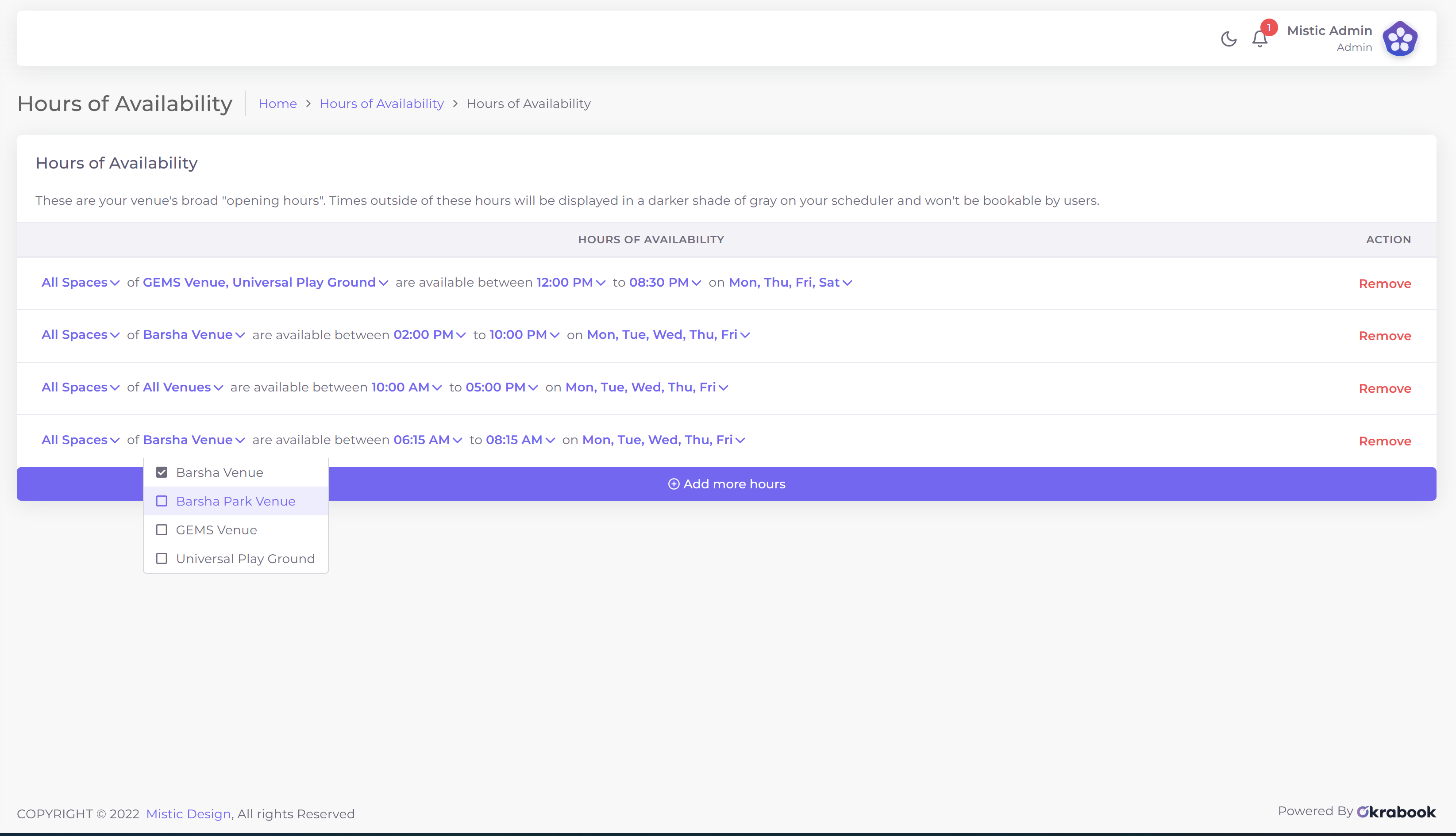The image size is (1456, 836).
Task: Open the 10:00 PM end time dropdown
Action: pos(524,335)
